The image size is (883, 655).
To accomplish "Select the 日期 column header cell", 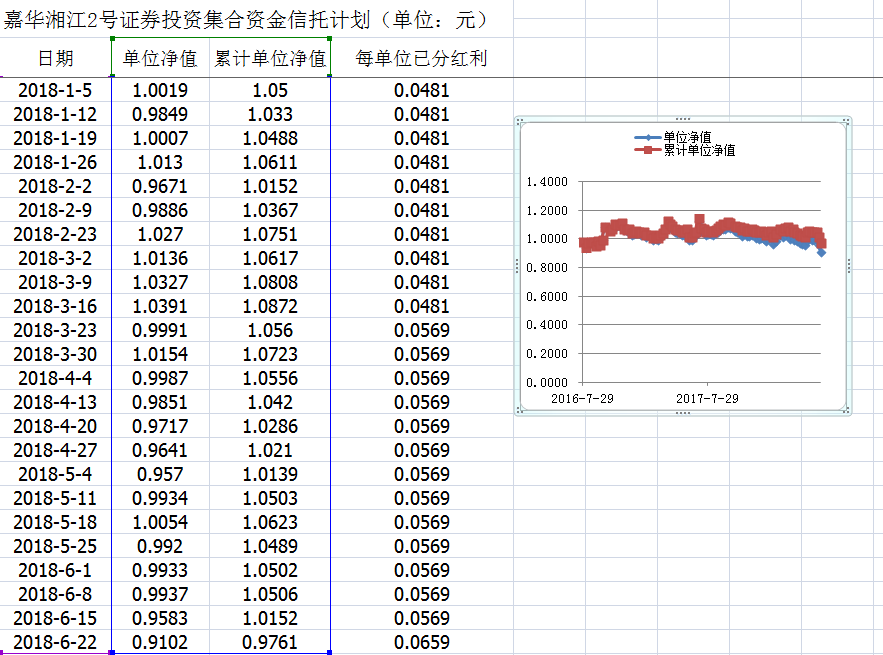I will pyautogui.click(x=56, y=59).
